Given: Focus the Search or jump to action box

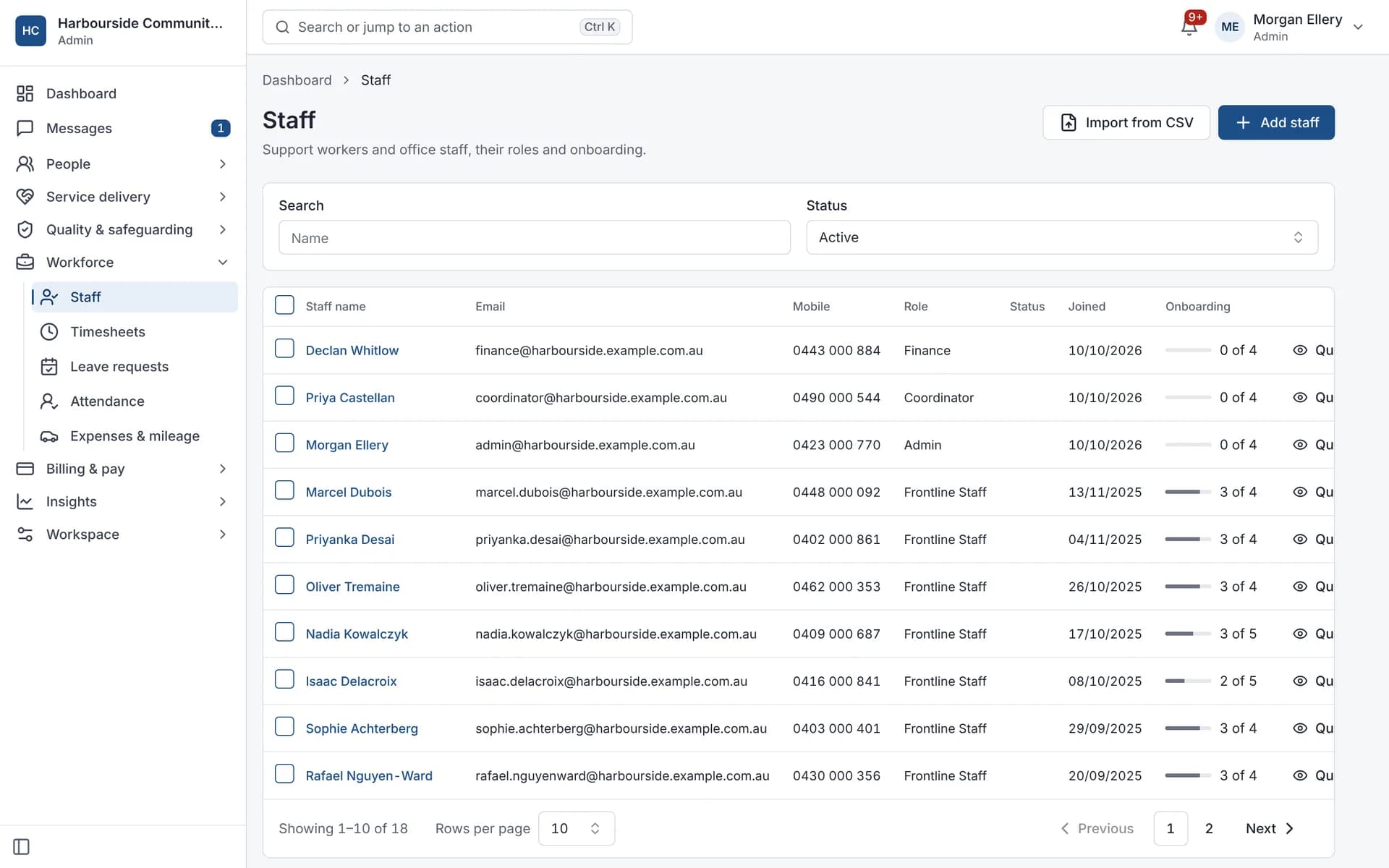Looking at the screenshot, I should (x=447, y=27).
